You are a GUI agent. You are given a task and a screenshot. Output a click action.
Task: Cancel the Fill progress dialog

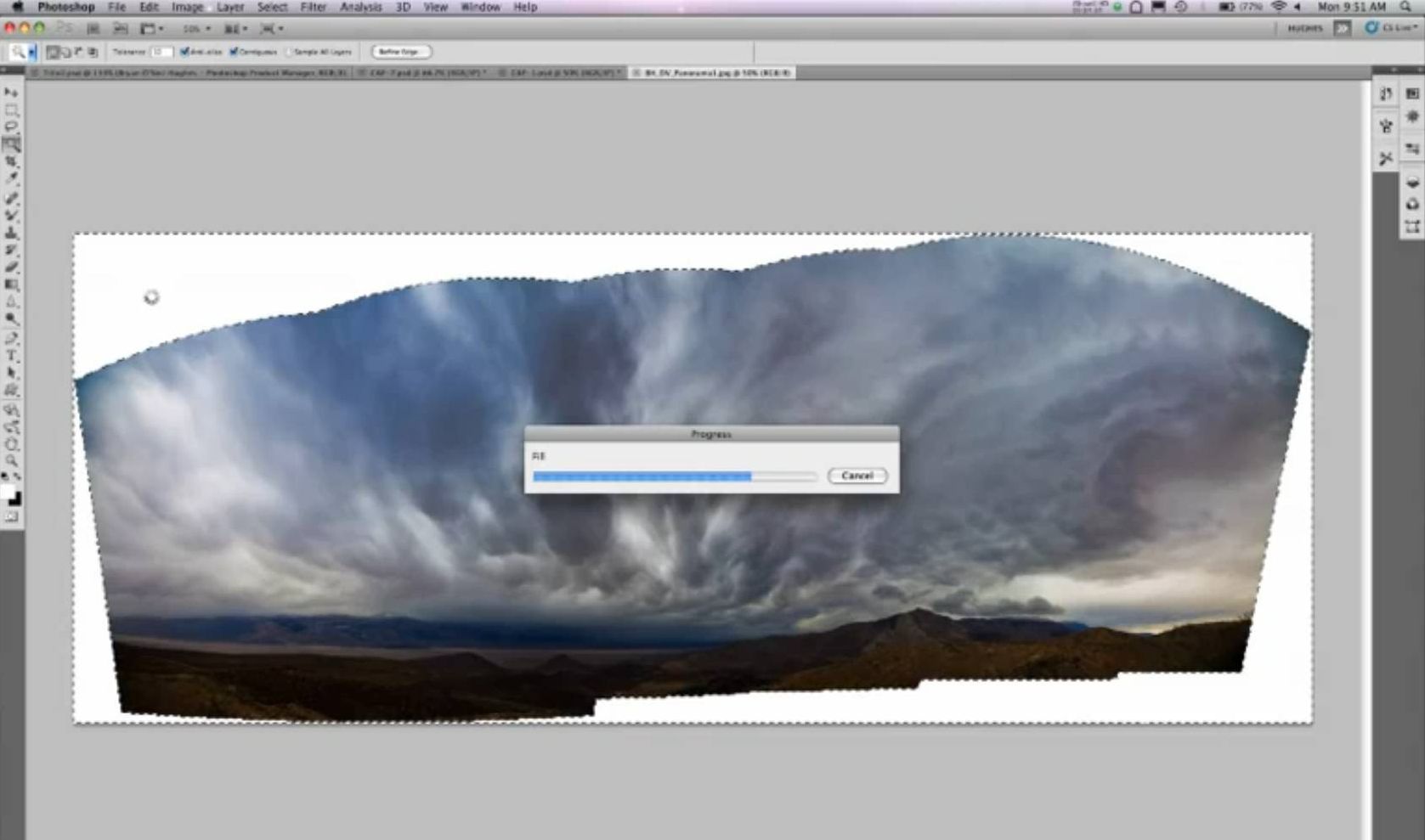point(857,476)
